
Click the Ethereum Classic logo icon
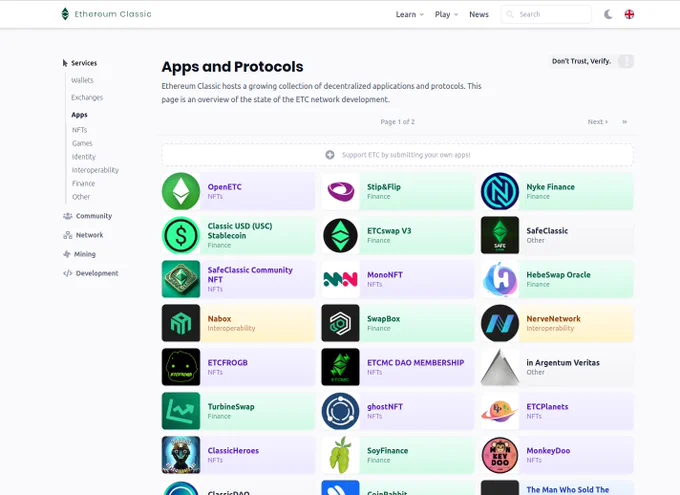click(65, 14)
